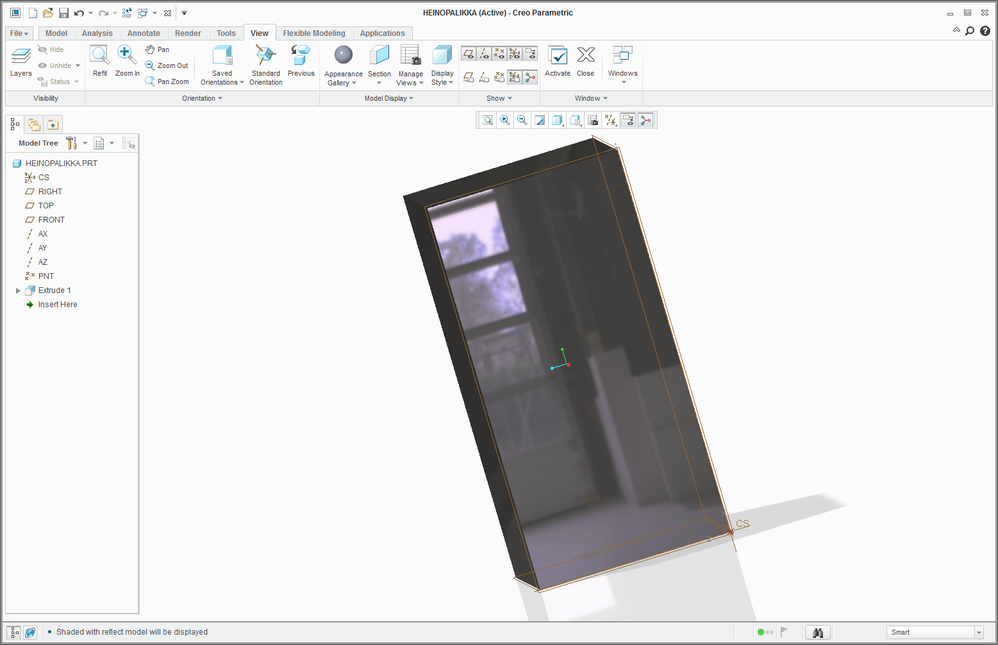Open View Manager in graphics toolbar
The height and width of the screenshot is (645, 998).
(593, 120)
